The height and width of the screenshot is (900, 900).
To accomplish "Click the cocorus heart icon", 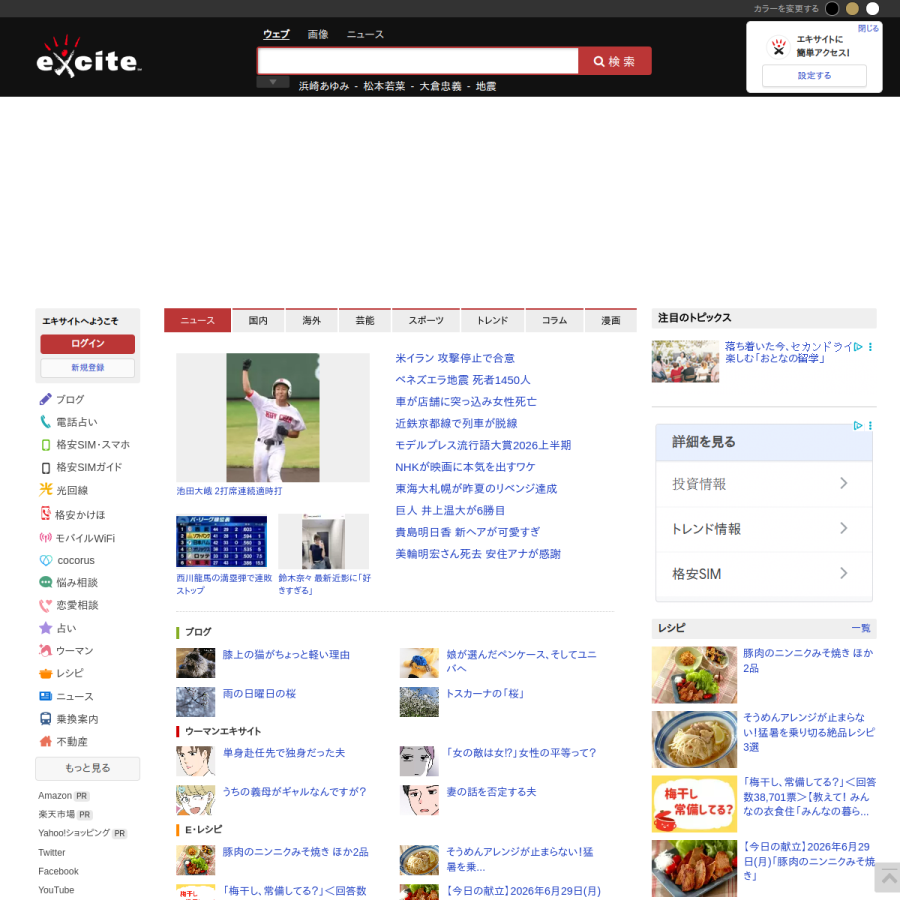I will [46, 560].
